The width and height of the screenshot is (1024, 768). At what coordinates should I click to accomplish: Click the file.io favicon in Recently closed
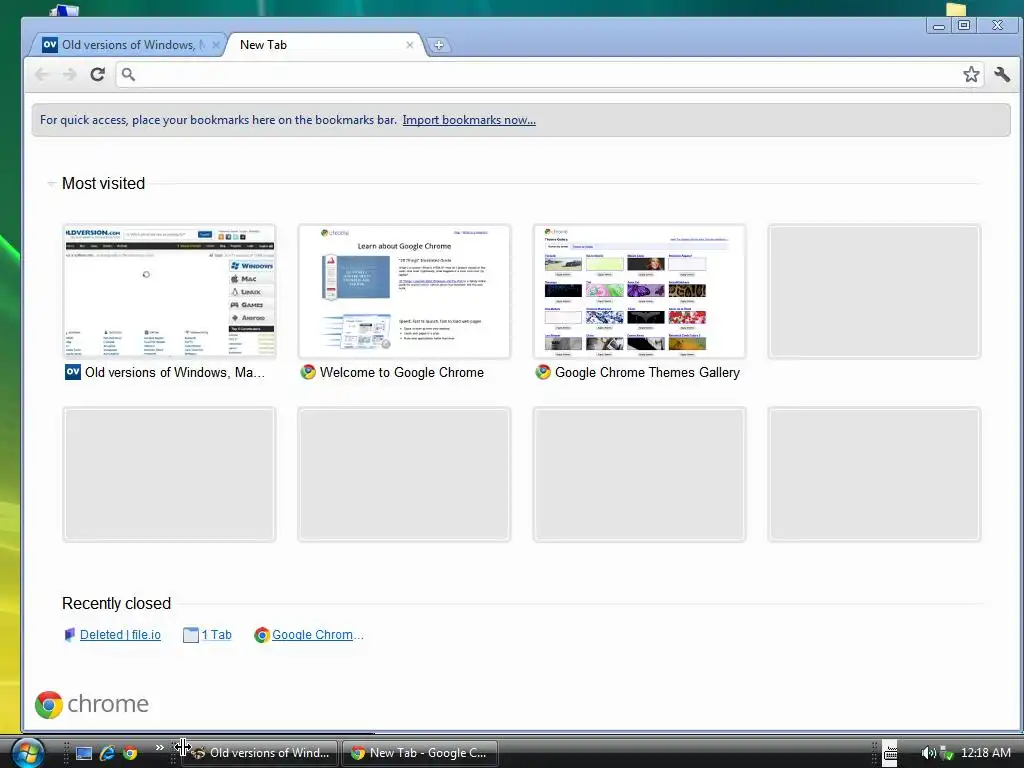coord(70,635)
